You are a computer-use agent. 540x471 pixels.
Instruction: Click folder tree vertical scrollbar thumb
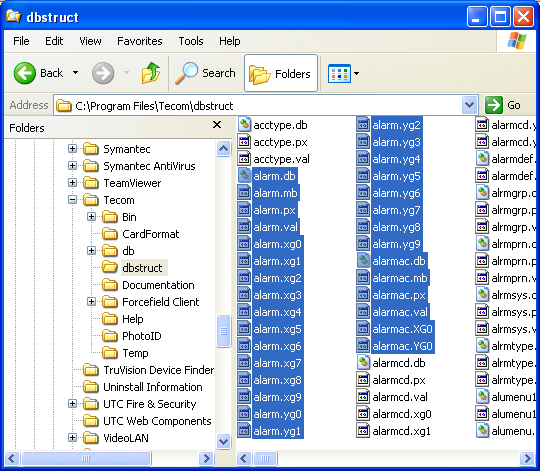[x=224, y=331]
